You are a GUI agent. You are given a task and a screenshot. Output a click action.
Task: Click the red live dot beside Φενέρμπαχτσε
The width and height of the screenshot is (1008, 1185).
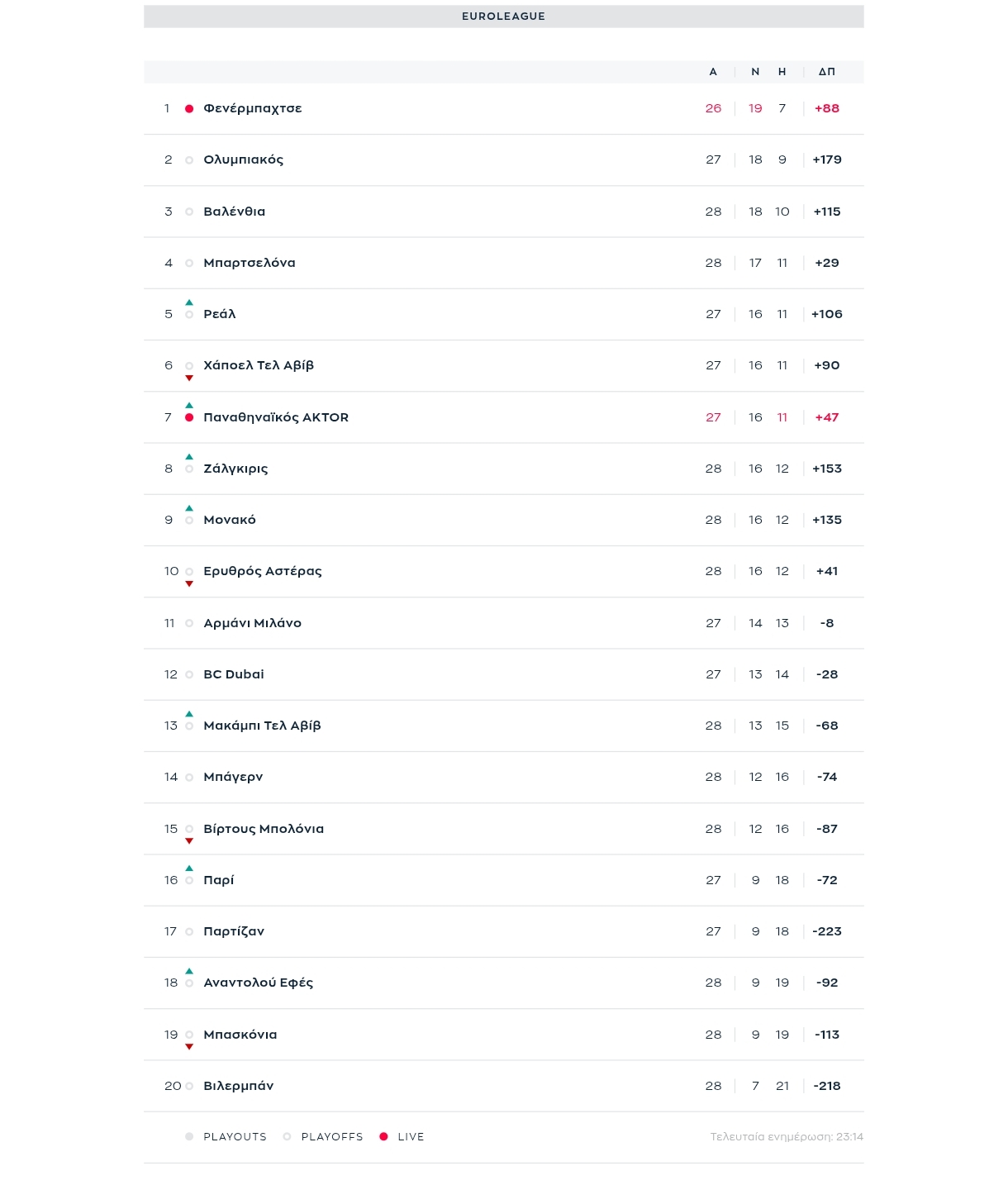(189, 109)
